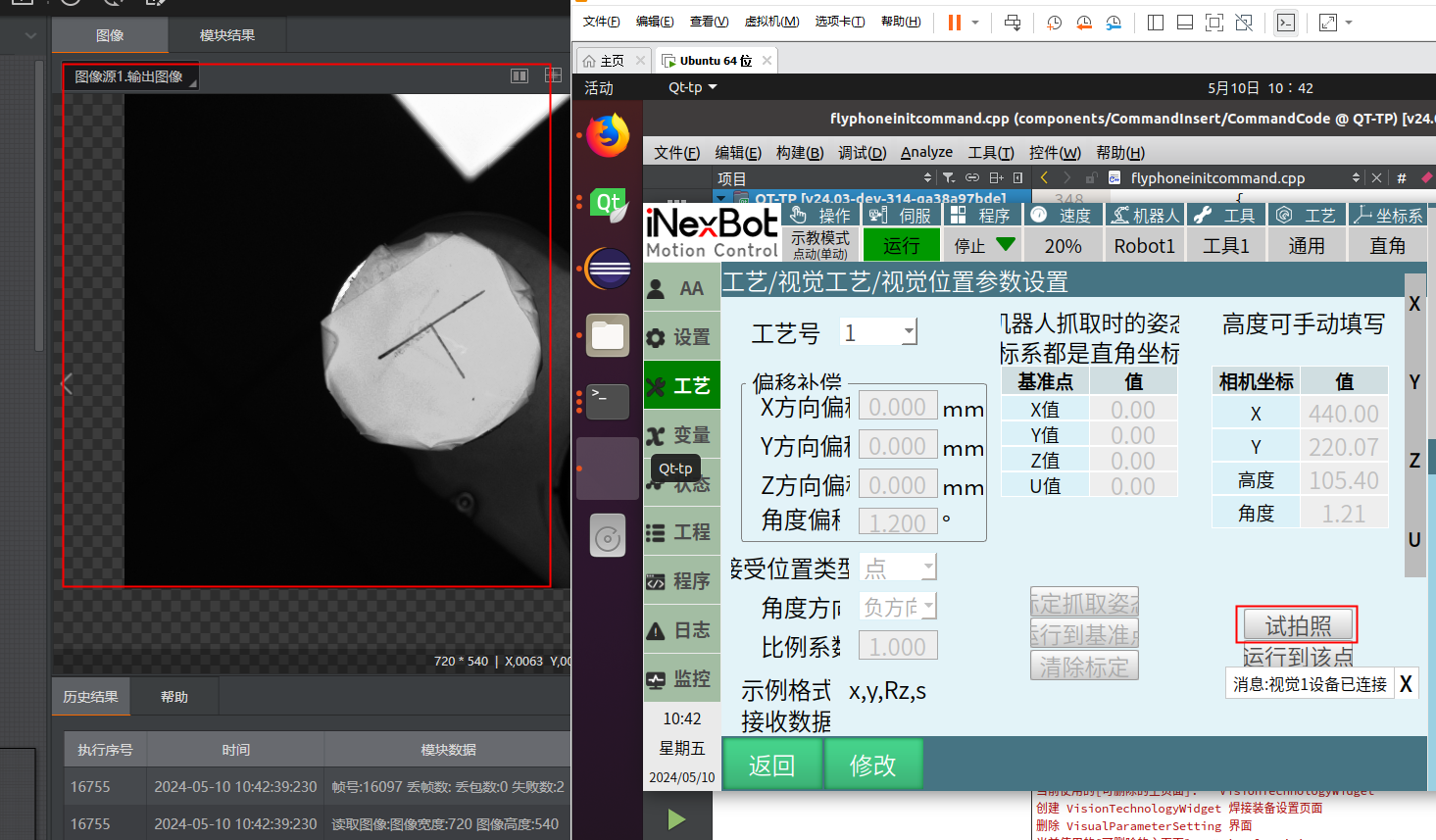
Task: Click the green 修改 button
Action: [872, 765]
